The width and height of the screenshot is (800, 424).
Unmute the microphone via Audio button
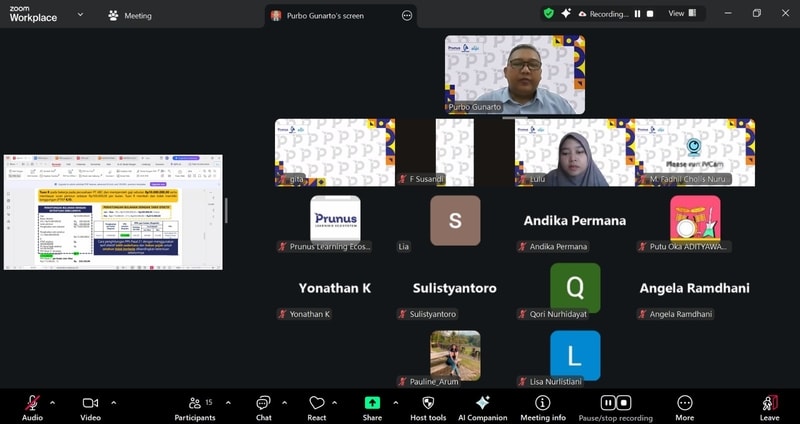pyautogui.click(x=32, y=403)
